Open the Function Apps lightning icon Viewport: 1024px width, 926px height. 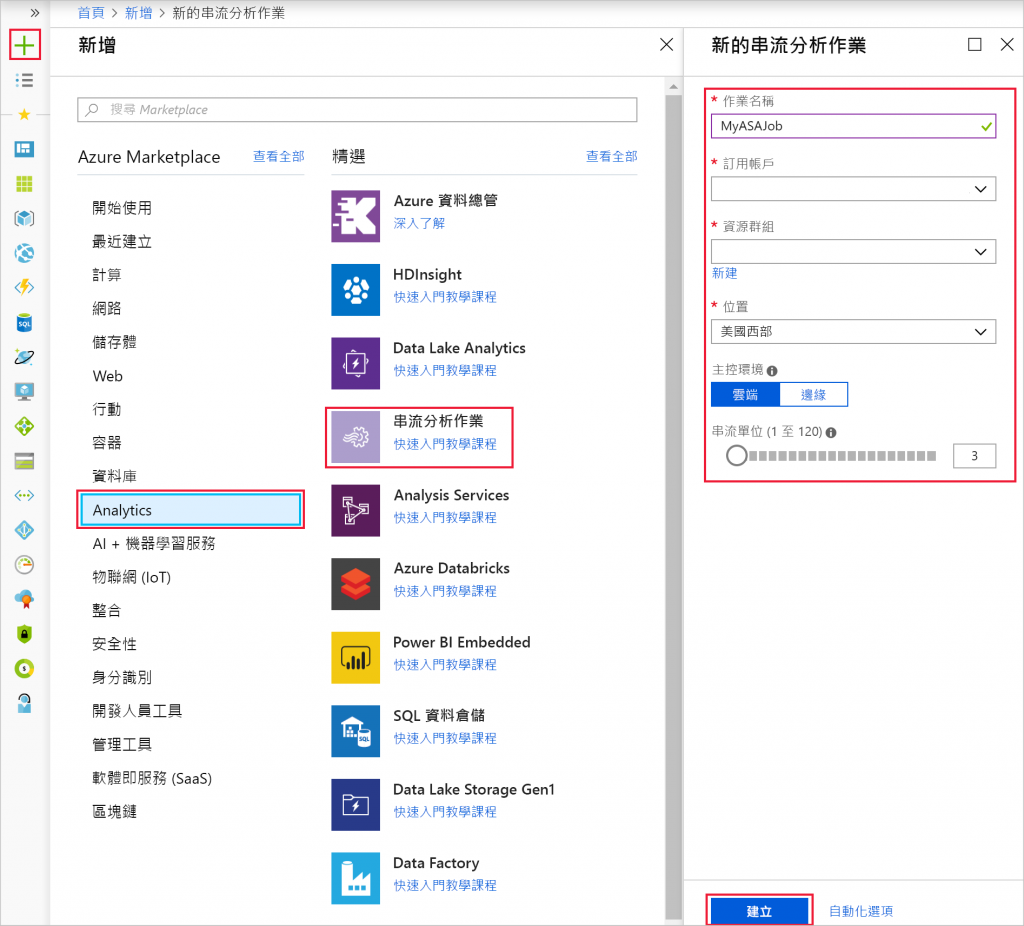[x=24, y=287]
